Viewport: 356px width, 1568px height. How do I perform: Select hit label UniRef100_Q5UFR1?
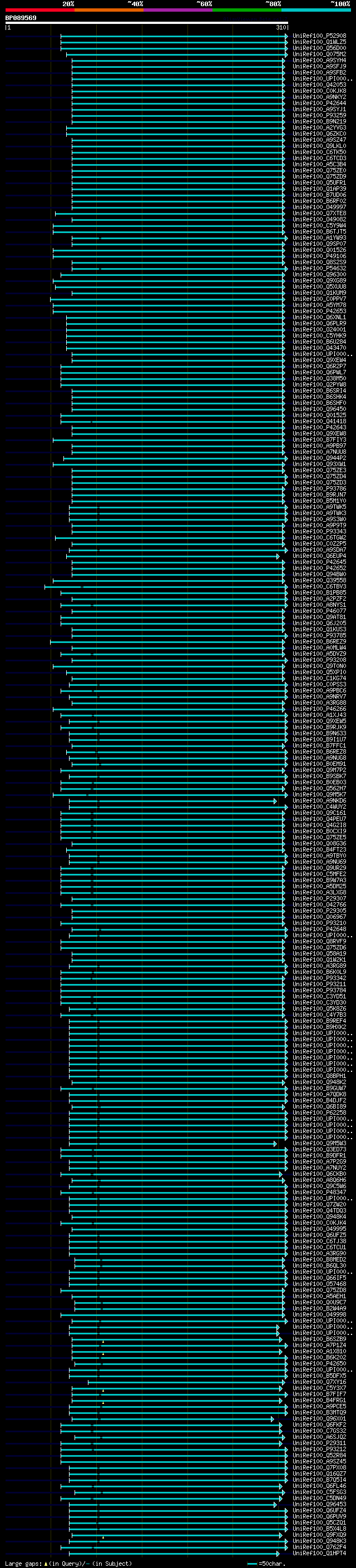(319, 182)
